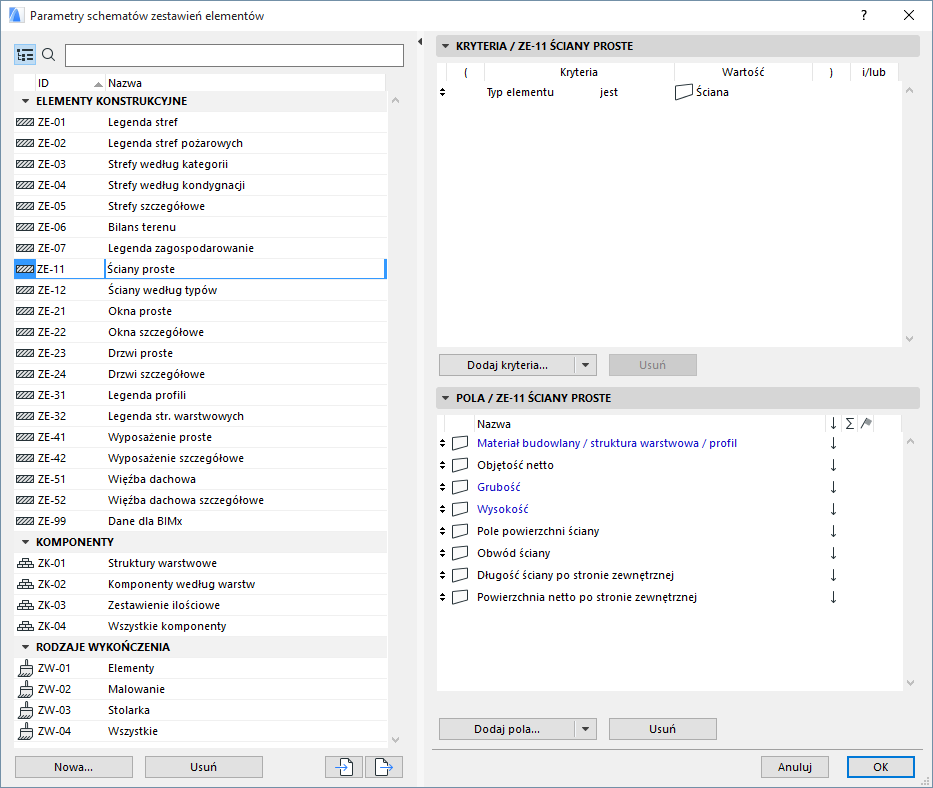Click the left panel collapse arrow

pyautogui.click(x=420, y=42)
